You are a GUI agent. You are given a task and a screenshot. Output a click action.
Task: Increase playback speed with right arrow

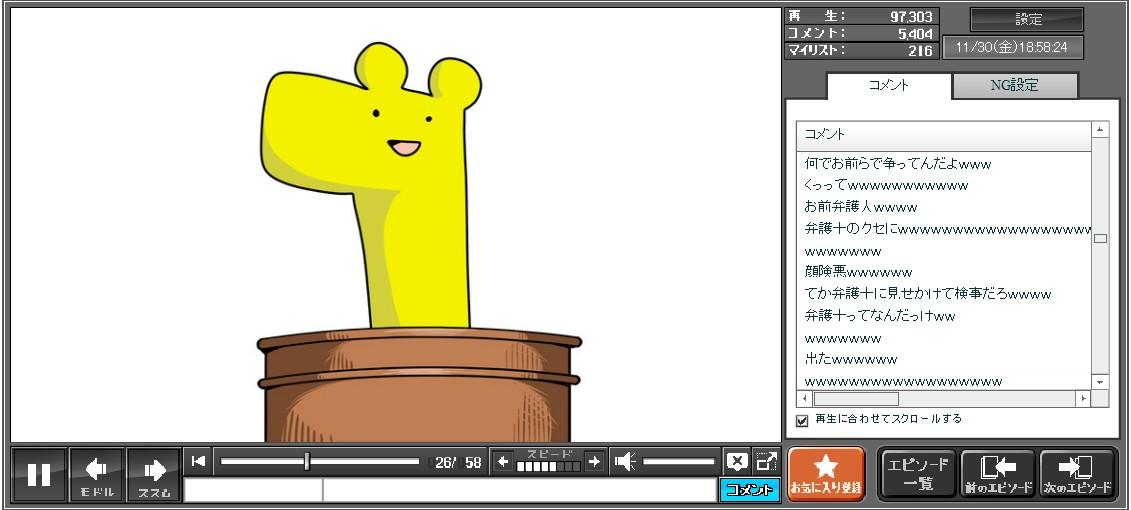point(594,461)
